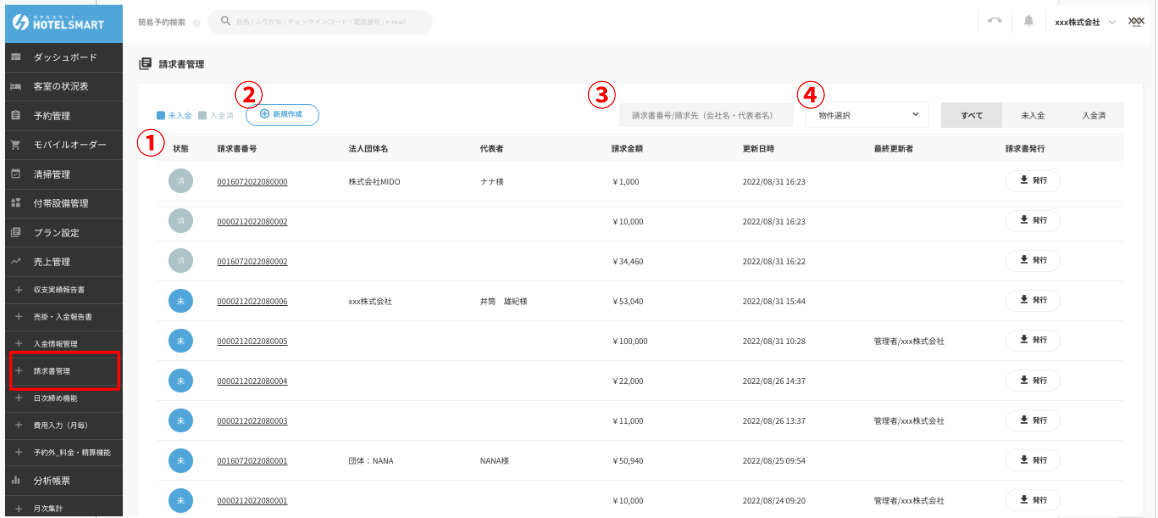Open the 物件選択 dropdown

tap(867, 115)
